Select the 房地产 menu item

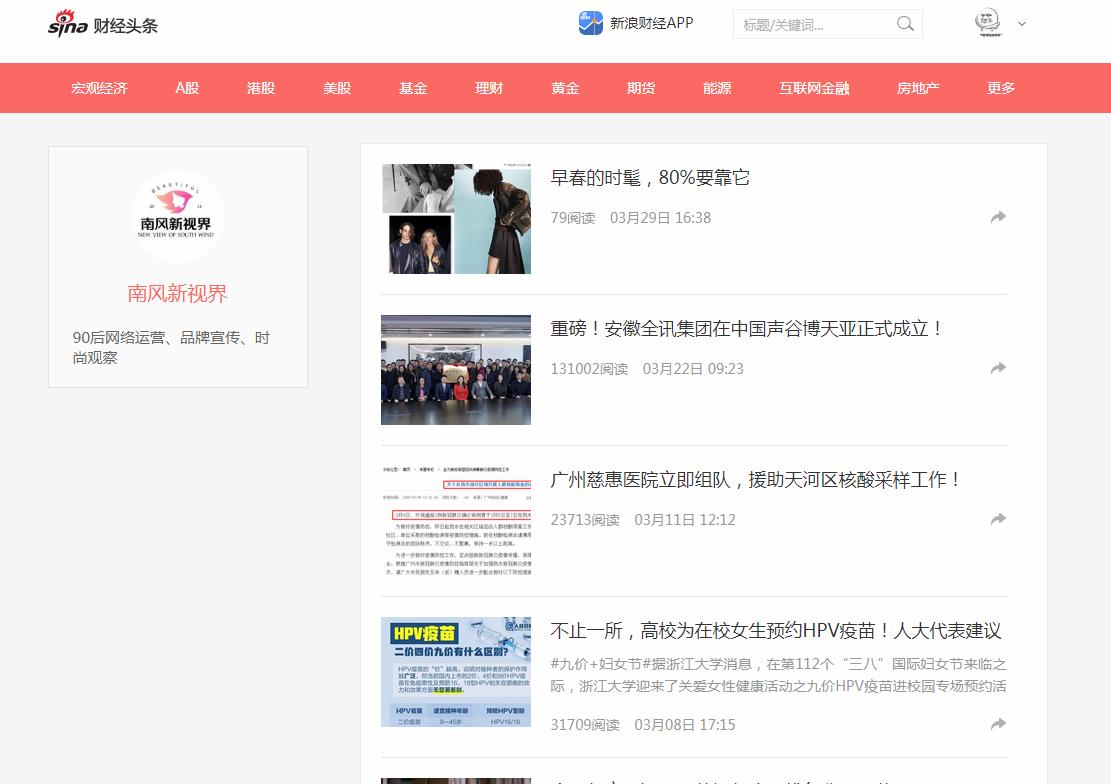tap(918, 88)
